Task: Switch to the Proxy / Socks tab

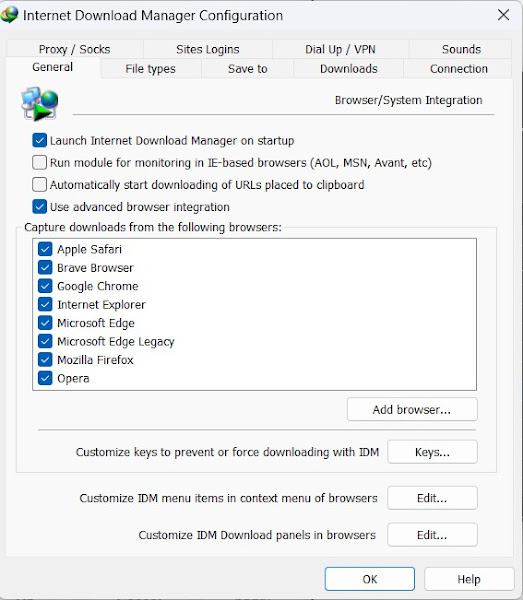Action: click(x=75, y=49)
